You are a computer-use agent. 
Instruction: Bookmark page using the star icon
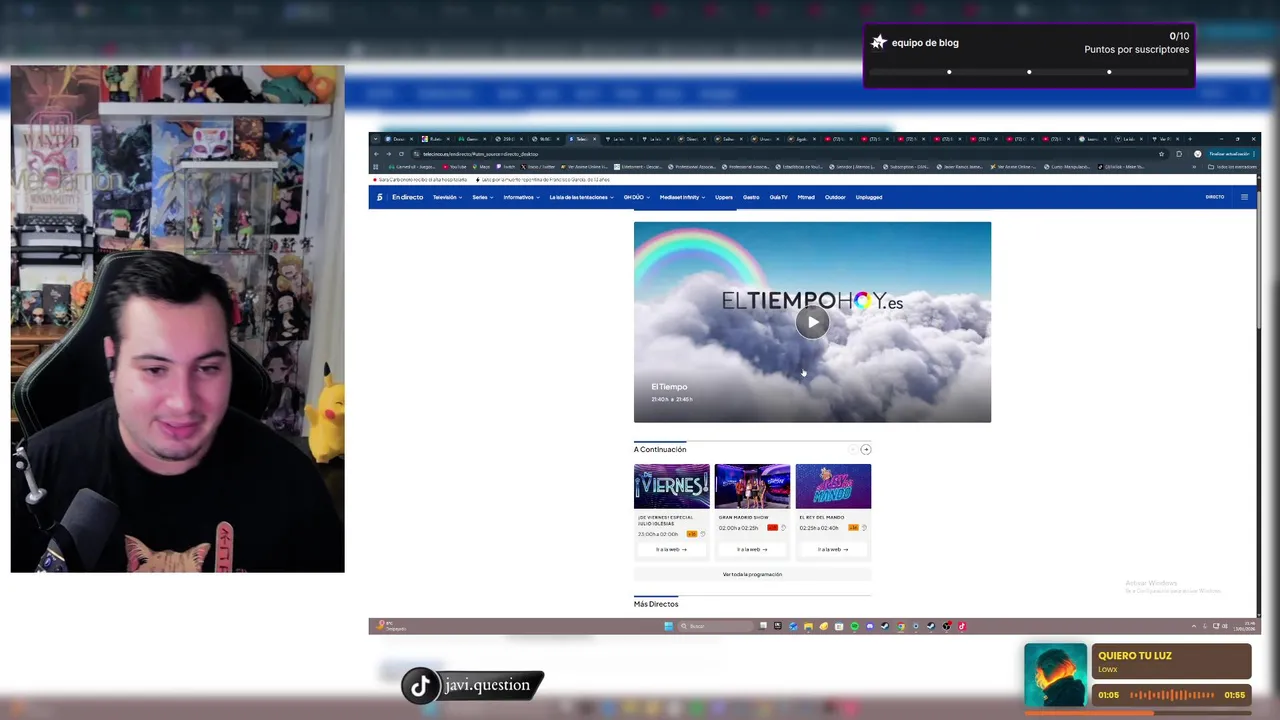pos(1161,154)
